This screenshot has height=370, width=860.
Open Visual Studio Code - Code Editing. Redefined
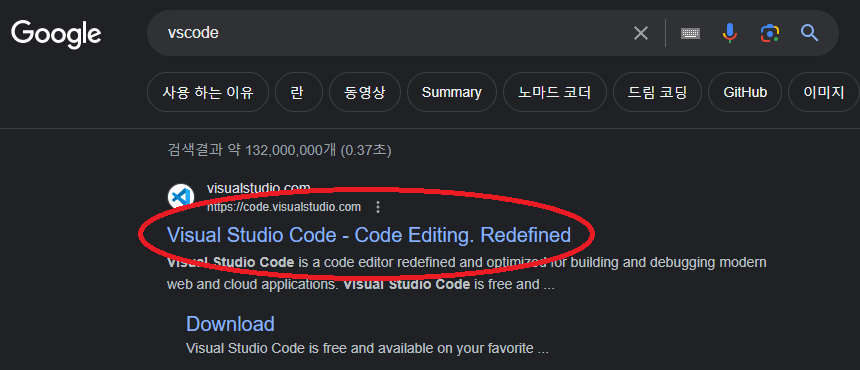(x=369, y=235)
